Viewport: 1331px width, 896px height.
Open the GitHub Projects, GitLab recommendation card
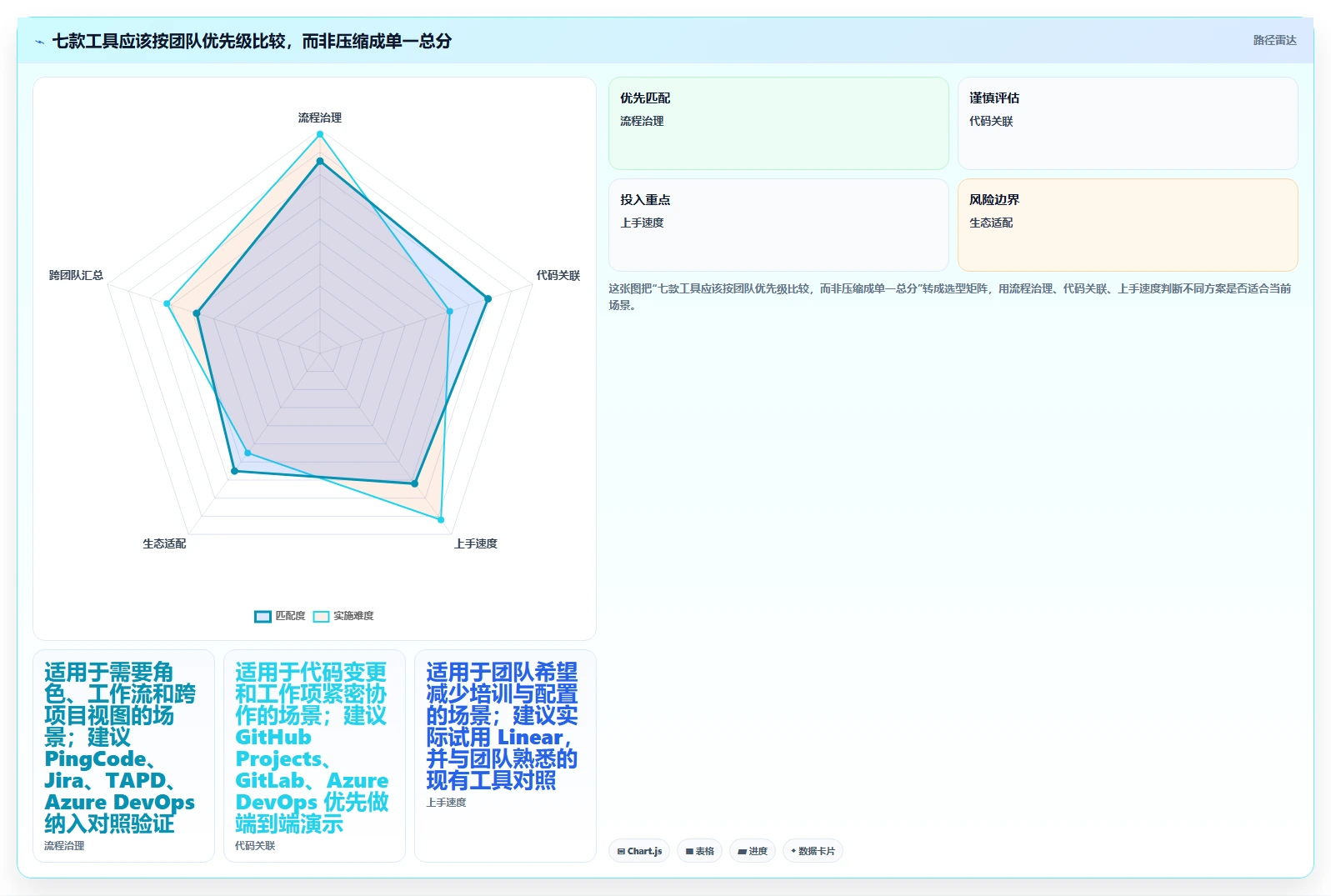pyautogui.click(x=314, y=756)
